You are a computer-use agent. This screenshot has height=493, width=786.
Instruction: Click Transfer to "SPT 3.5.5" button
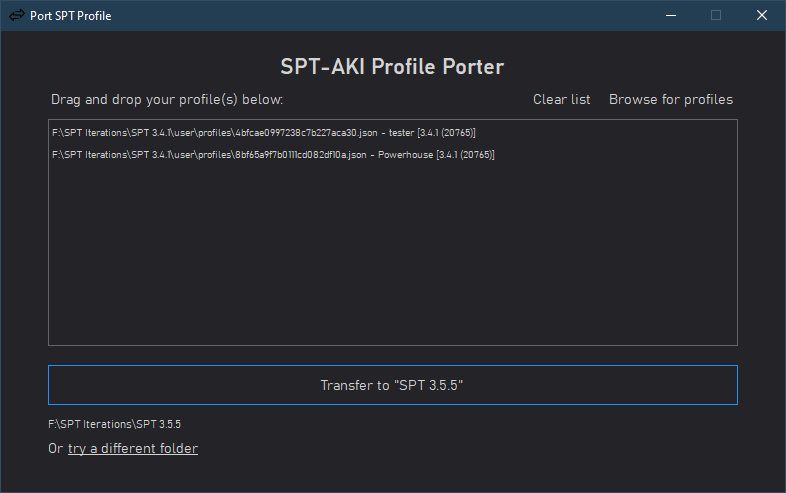coord(392,385)
